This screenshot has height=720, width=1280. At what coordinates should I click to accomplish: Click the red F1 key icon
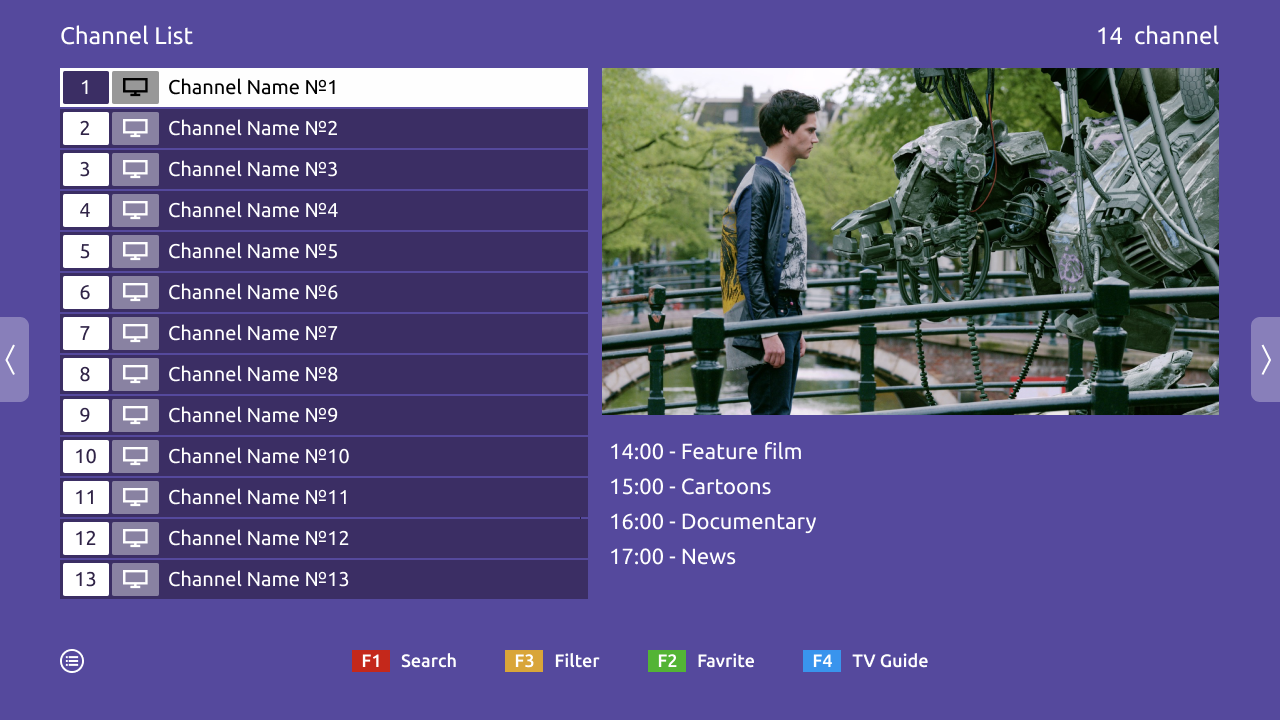pos(371,660)
